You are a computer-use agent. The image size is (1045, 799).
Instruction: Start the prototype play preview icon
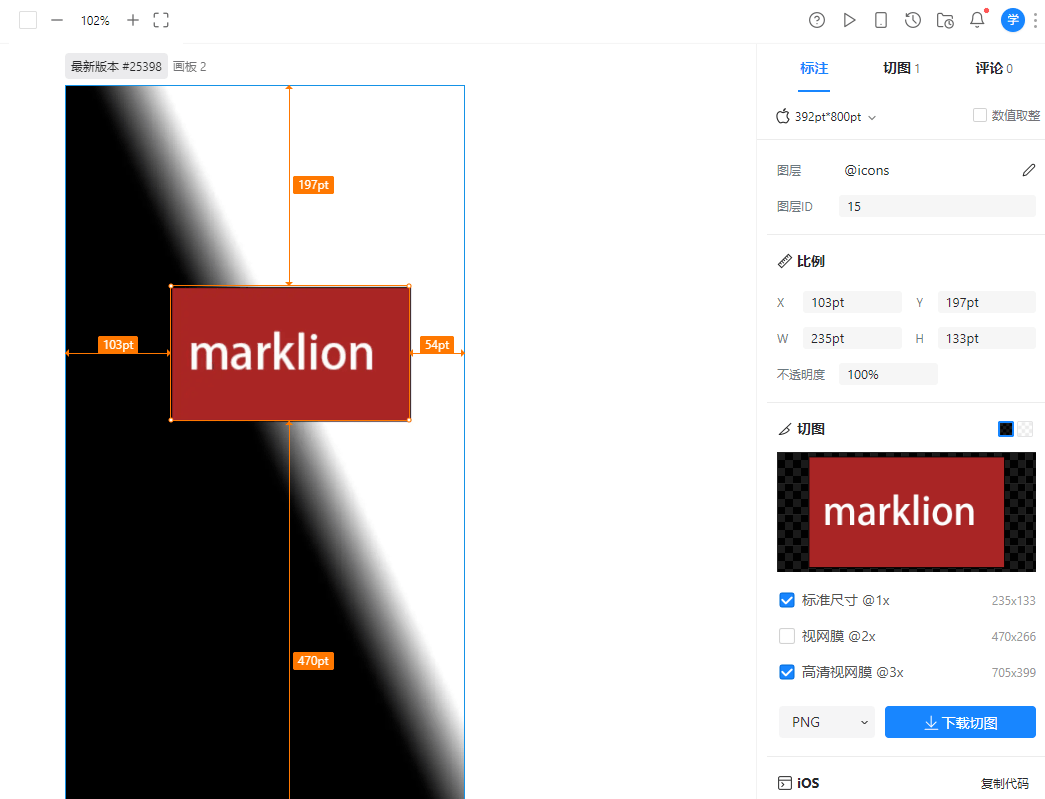849,21
